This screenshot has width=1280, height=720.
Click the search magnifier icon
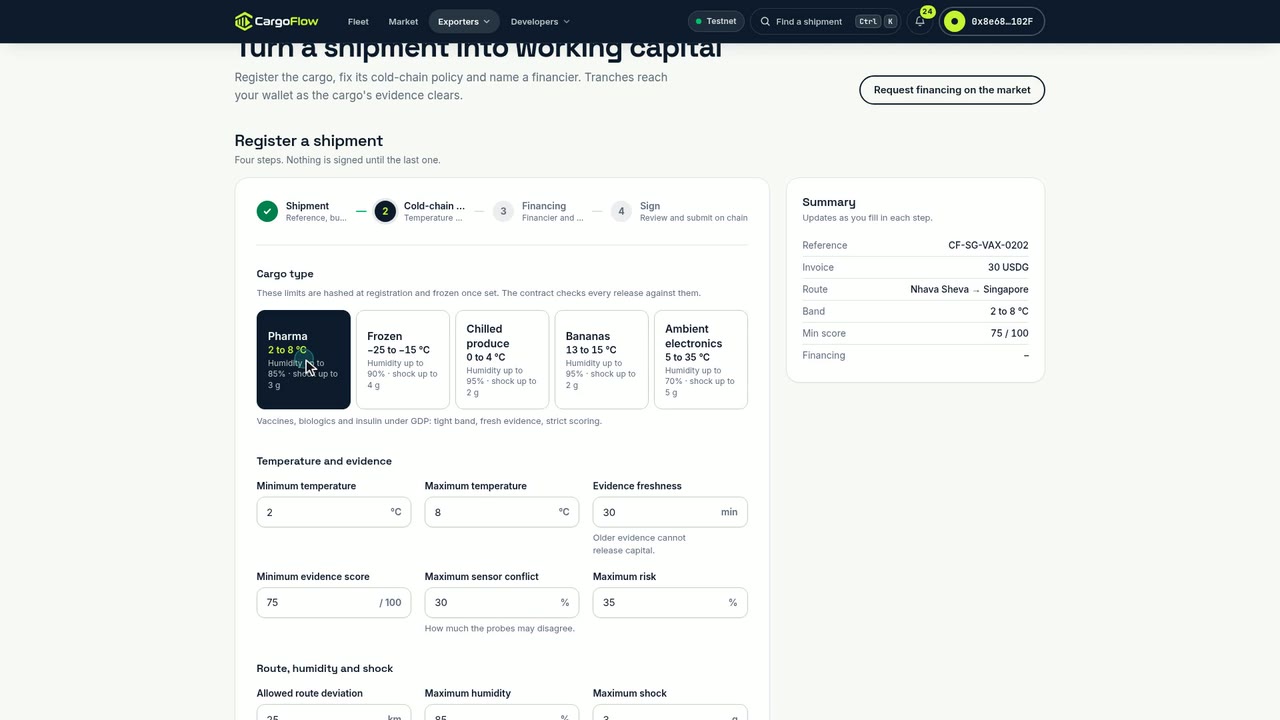coord(766,21)
